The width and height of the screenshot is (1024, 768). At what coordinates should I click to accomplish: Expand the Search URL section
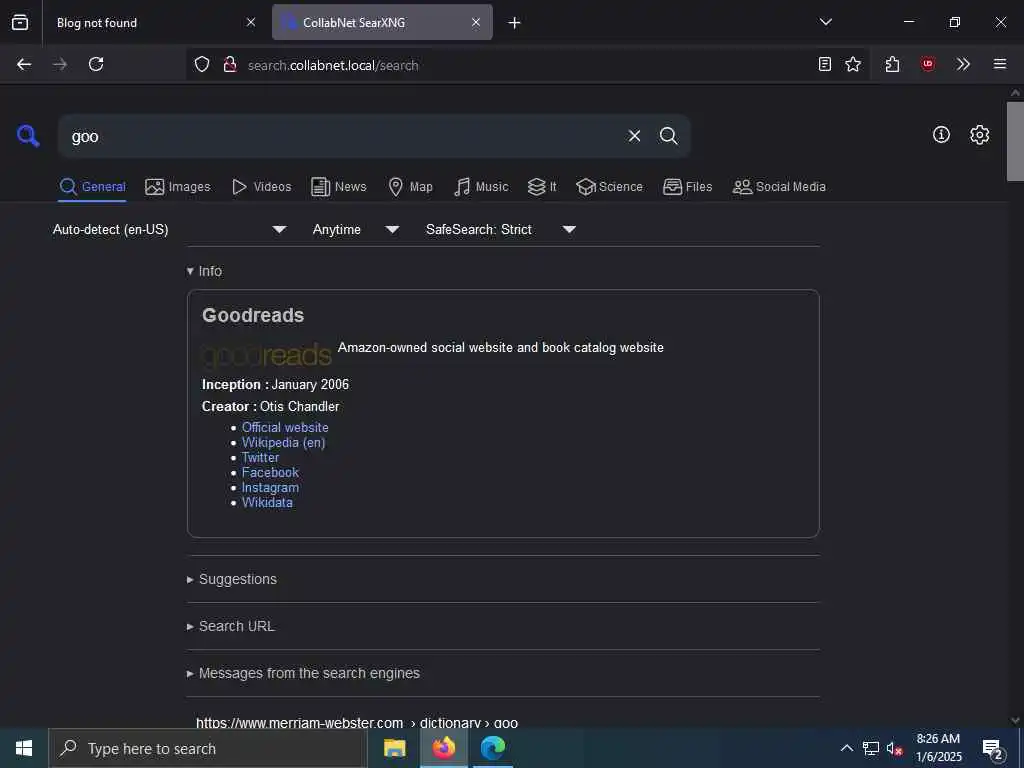click(231, 626)
